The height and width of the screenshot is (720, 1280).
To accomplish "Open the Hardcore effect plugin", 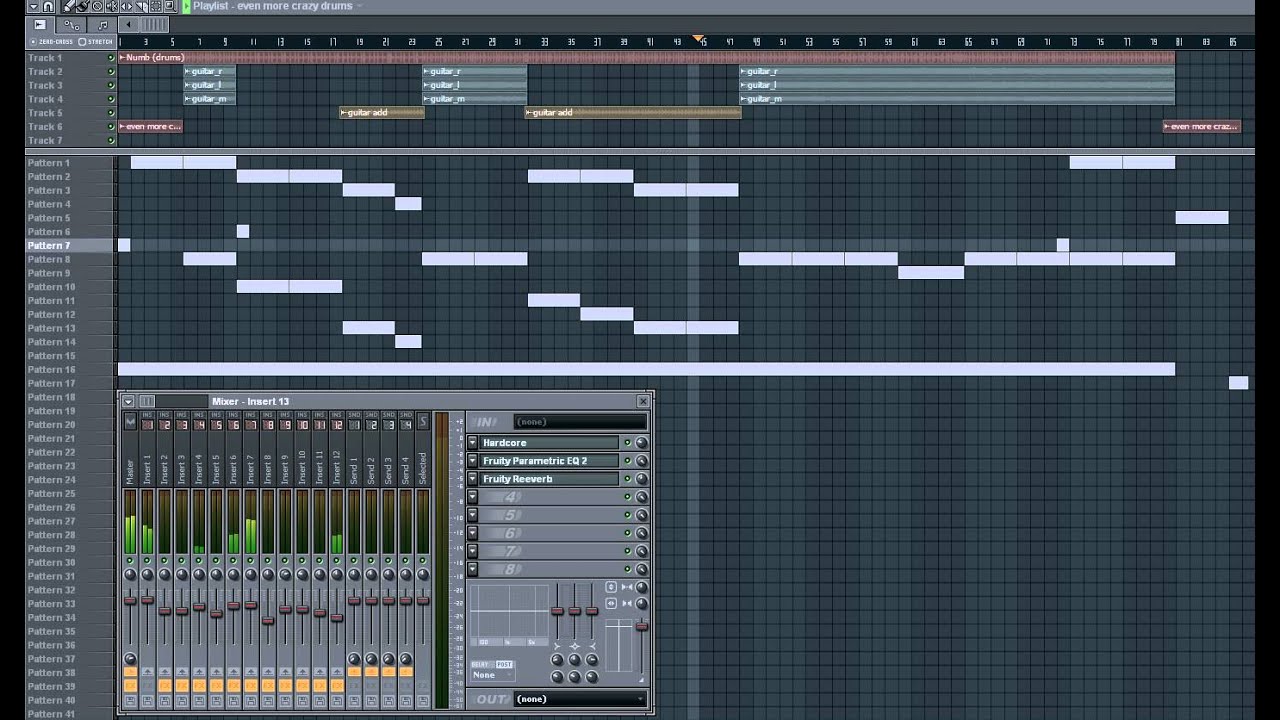I will point(549,443).
